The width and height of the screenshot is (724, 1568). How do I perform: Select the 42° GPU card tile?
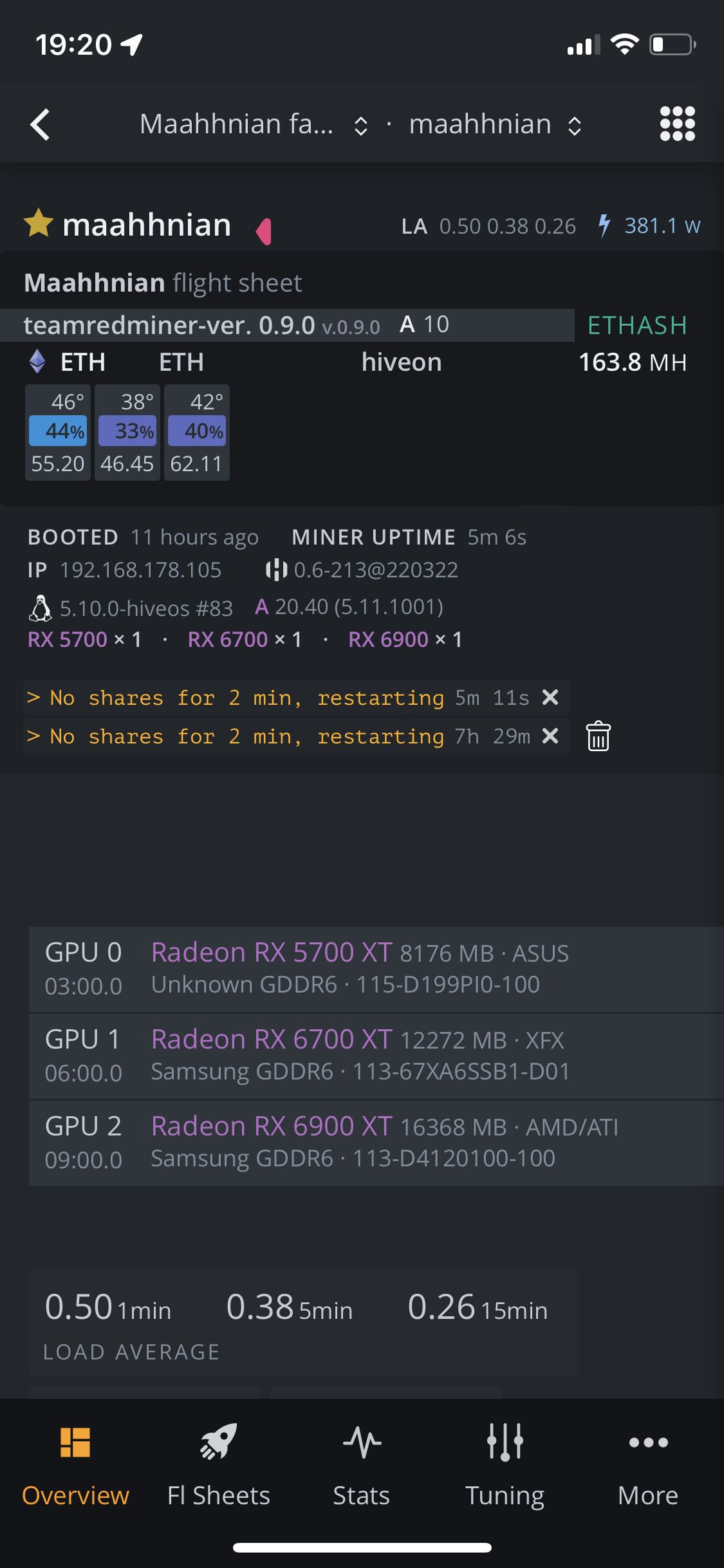pos(197,433)
